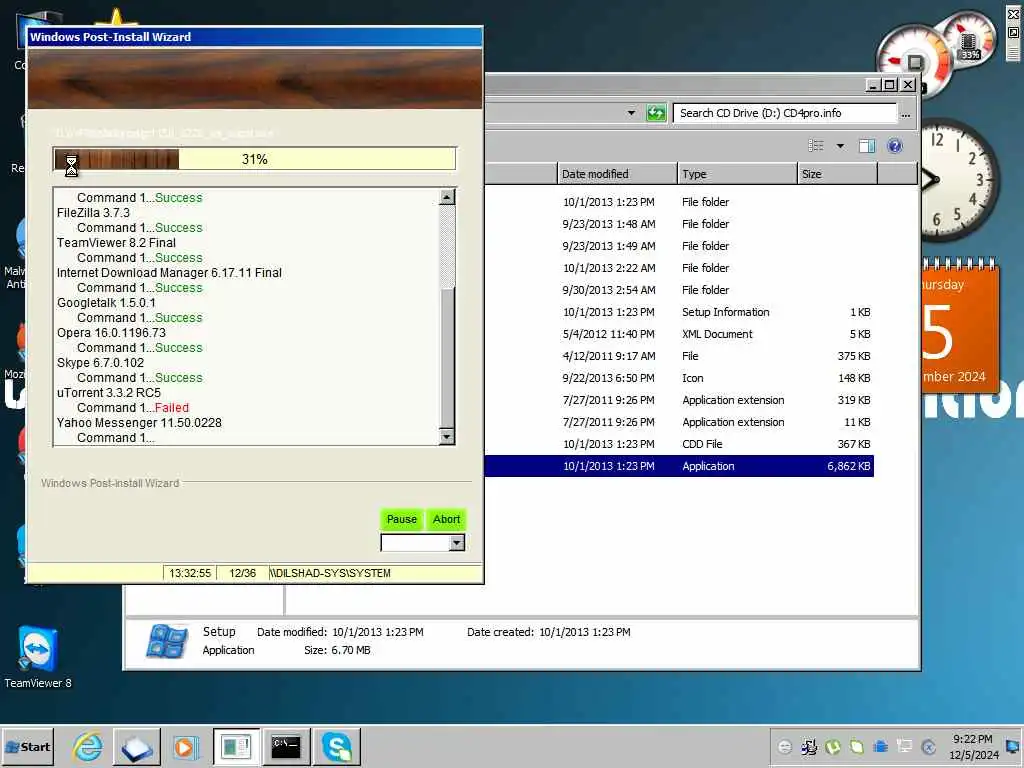The height and width of the screenshot is (768, 1024).
Task: Select the TeamViewer 8.2 Final log entry
Action: tap(116, 243)
